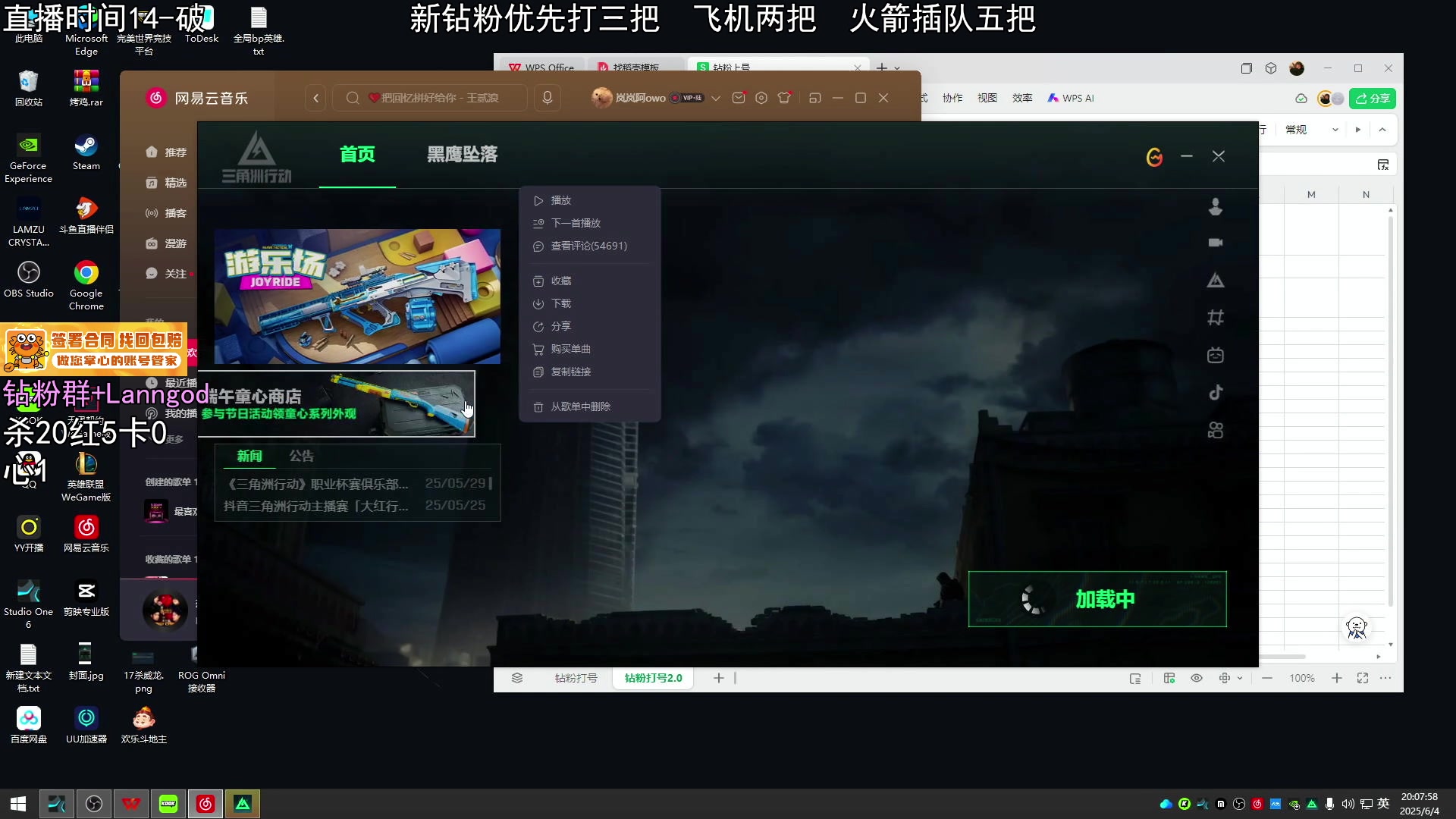The image size is (1456, 819).
Task: Click the Delta Force triangle logo sidebar icon
Action: tap(1216, 281)
